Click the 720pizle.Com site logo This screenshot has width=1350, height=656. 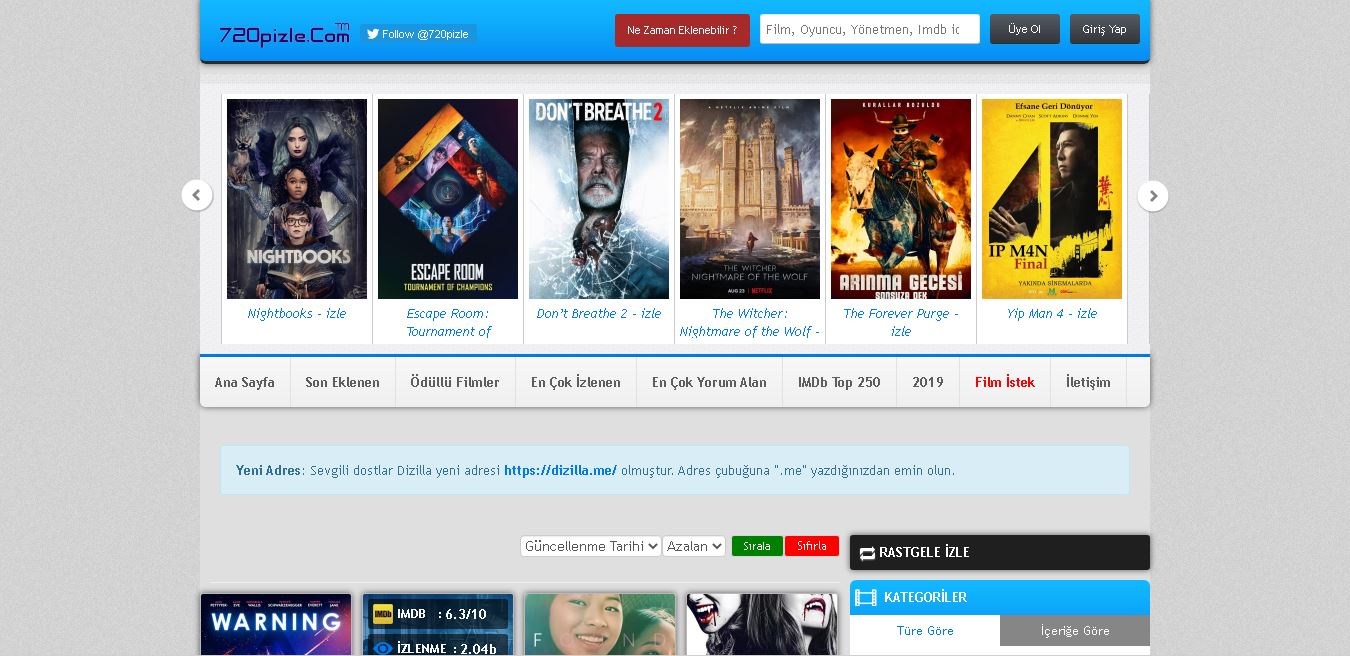pyautogui.click(x=285, y=34)
